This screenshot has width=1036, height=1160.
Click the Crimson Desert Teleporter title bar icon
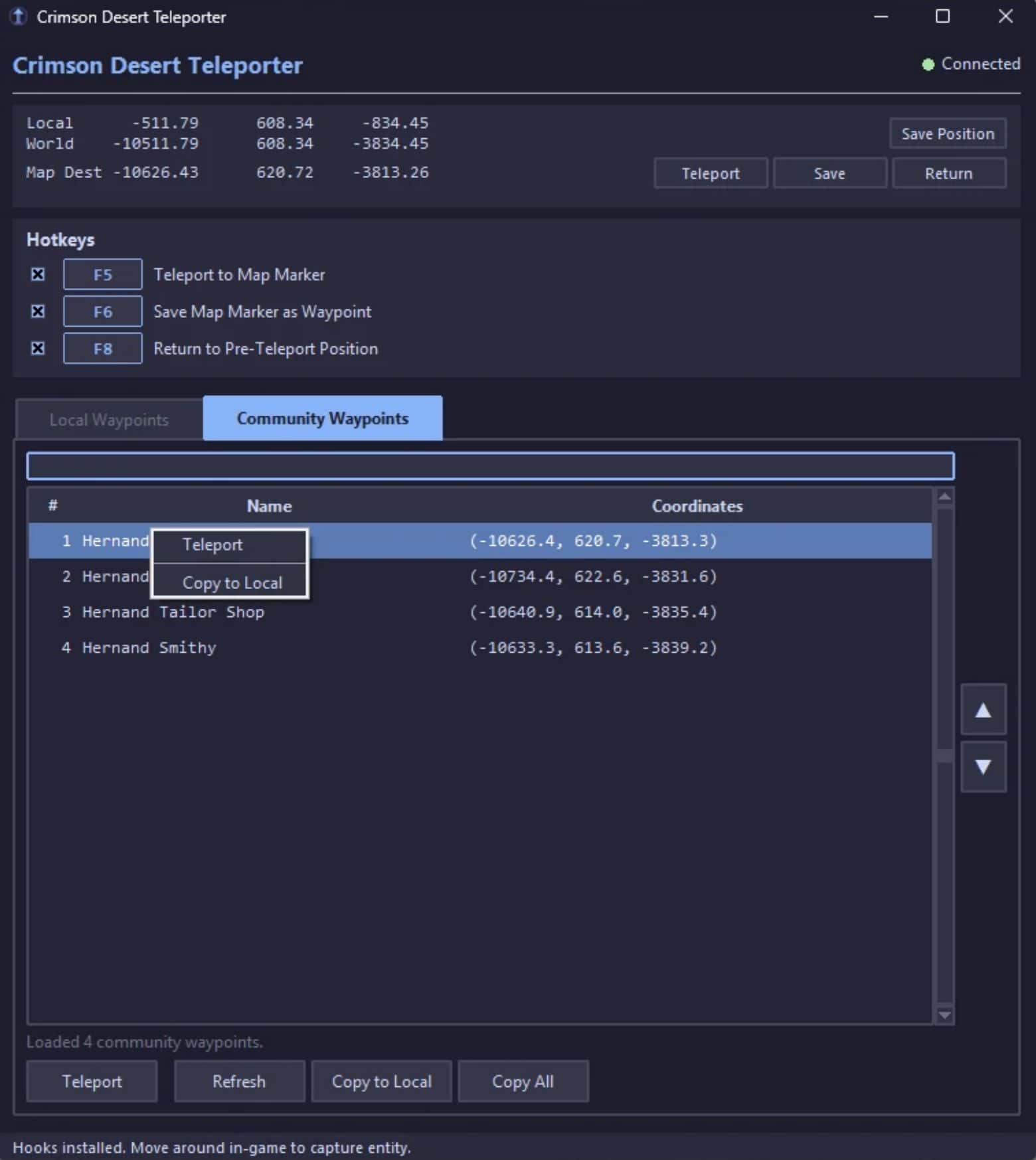tap(18, 17)
